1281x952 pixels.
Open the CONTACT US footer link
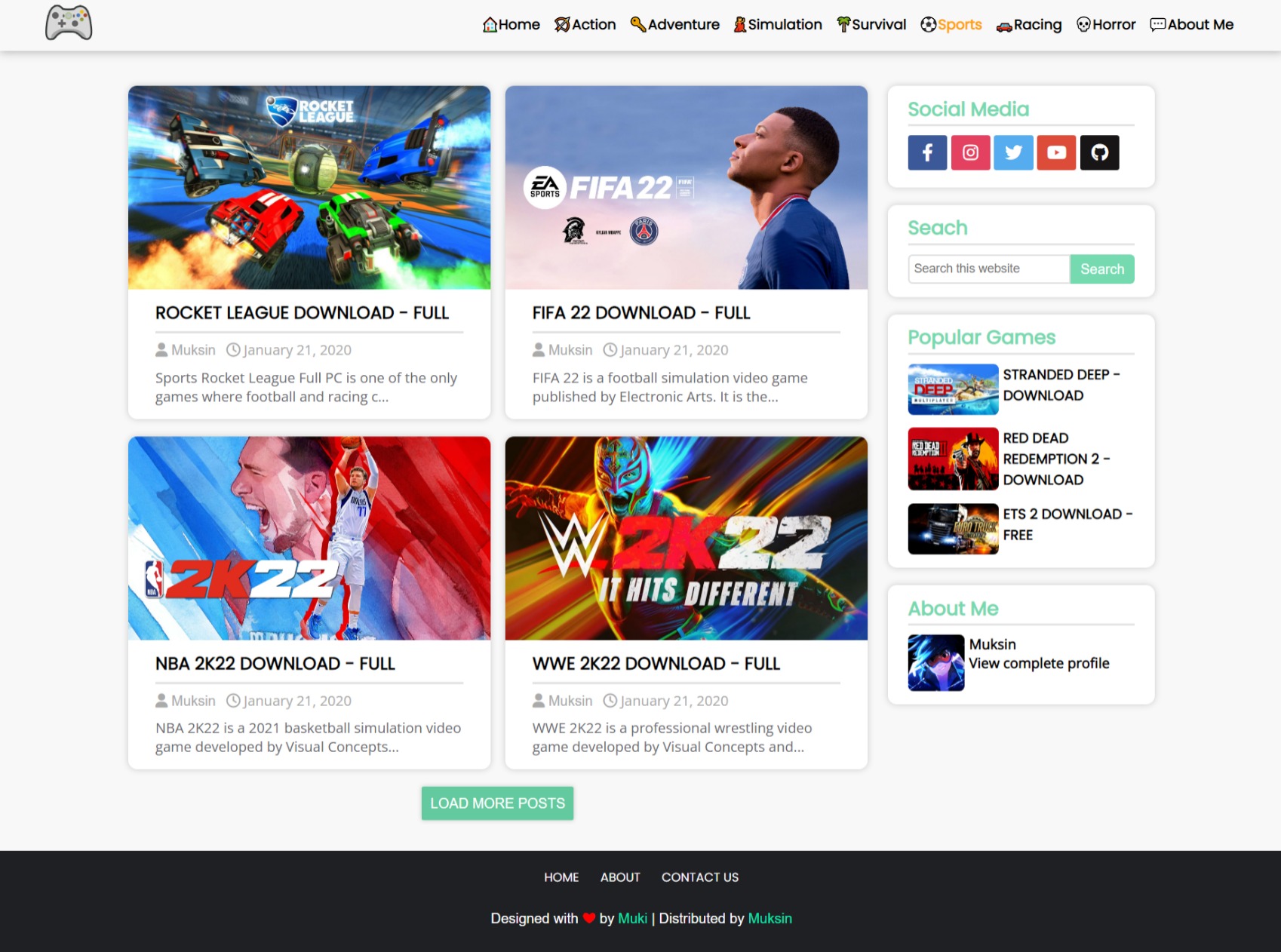[x=699, y=877]
